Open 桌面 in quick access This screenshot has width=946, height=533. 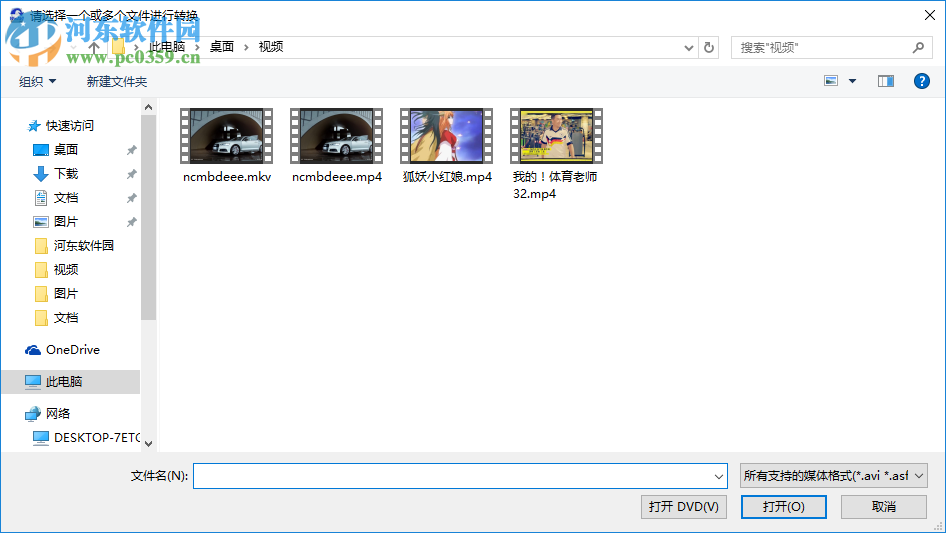[66, 150]
